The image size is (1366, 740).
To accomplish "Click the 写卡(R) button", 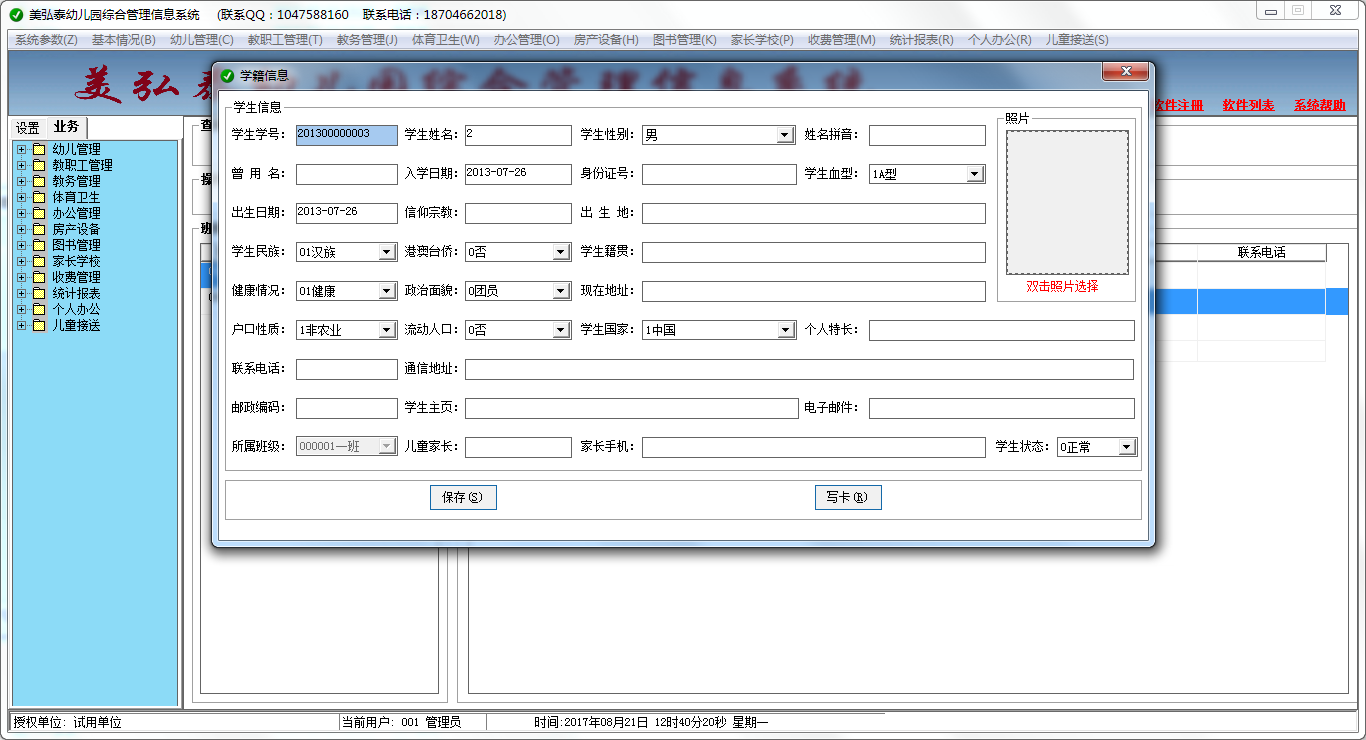I will point(848,497).
